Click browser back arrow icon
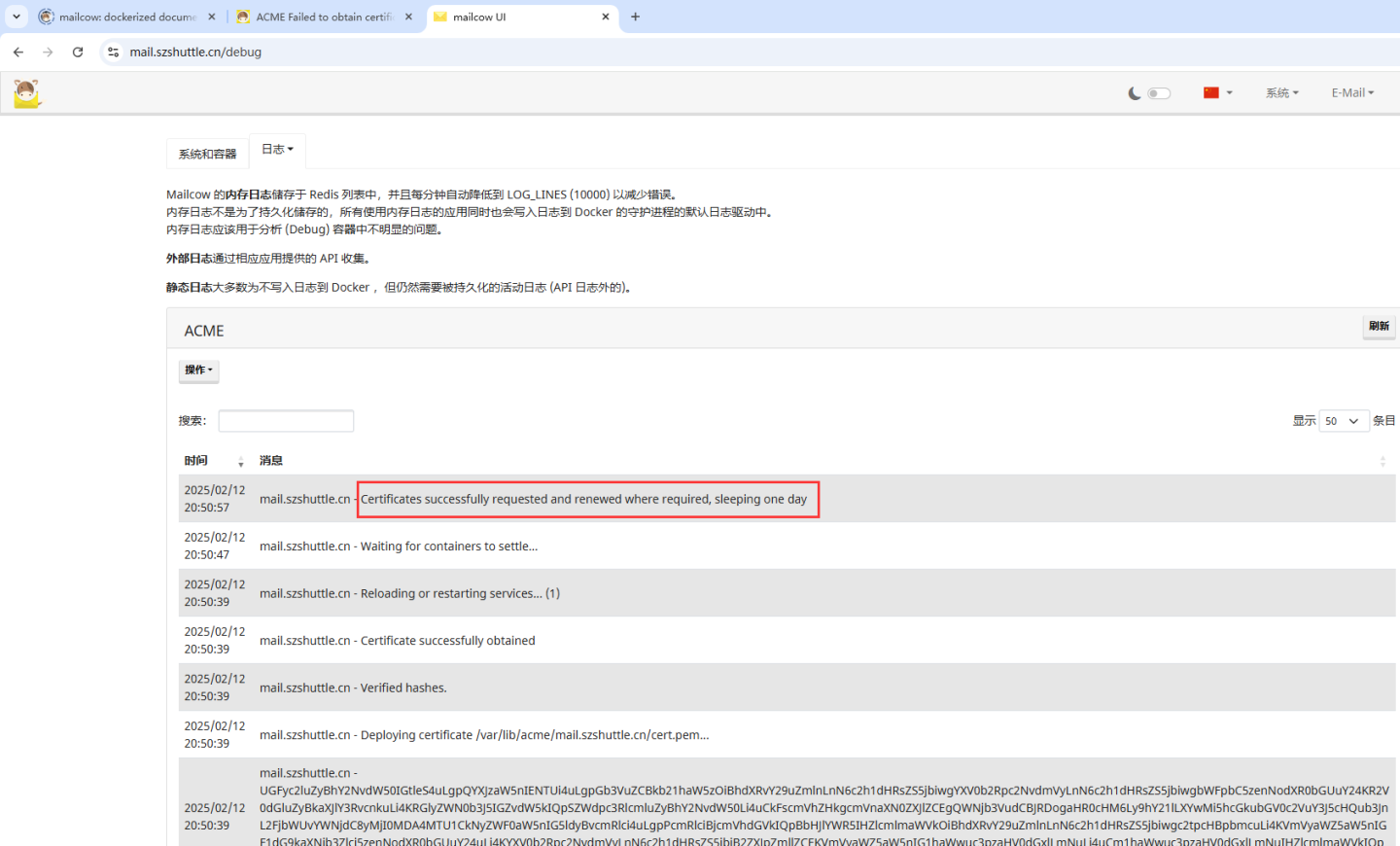The height and width of the screenshot is (846, 1400). pyautogui.click(x=18, y=53)
